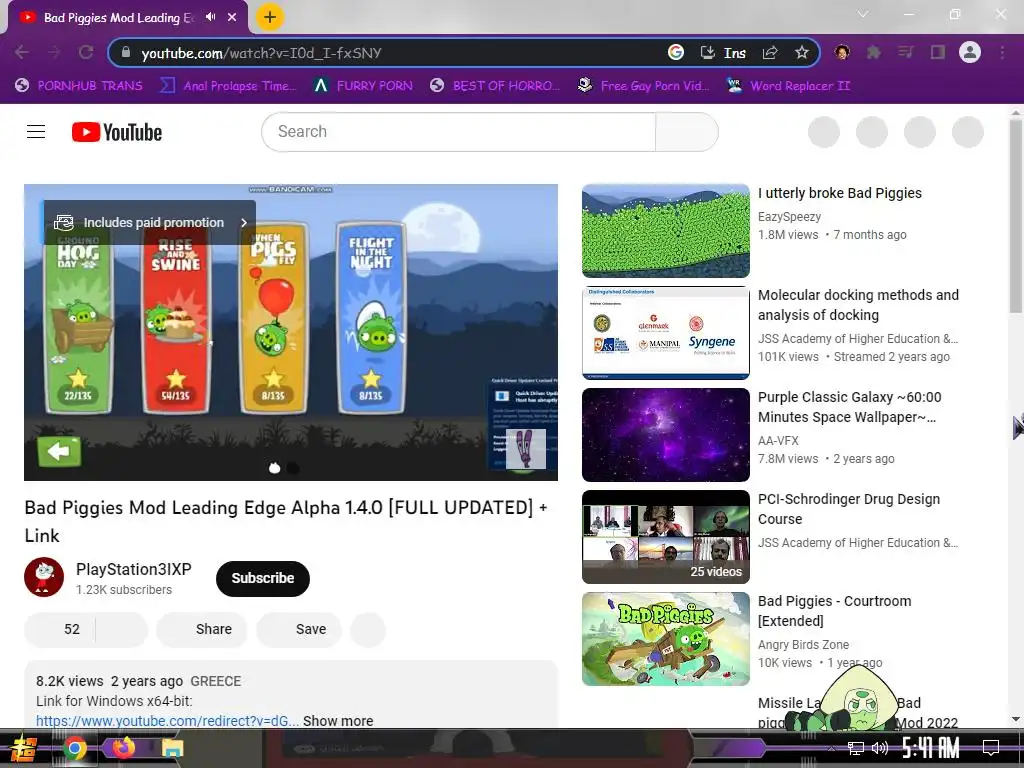Click the green back arrow in video
The width and height of the screenshot is (1024, 768).
59,451
